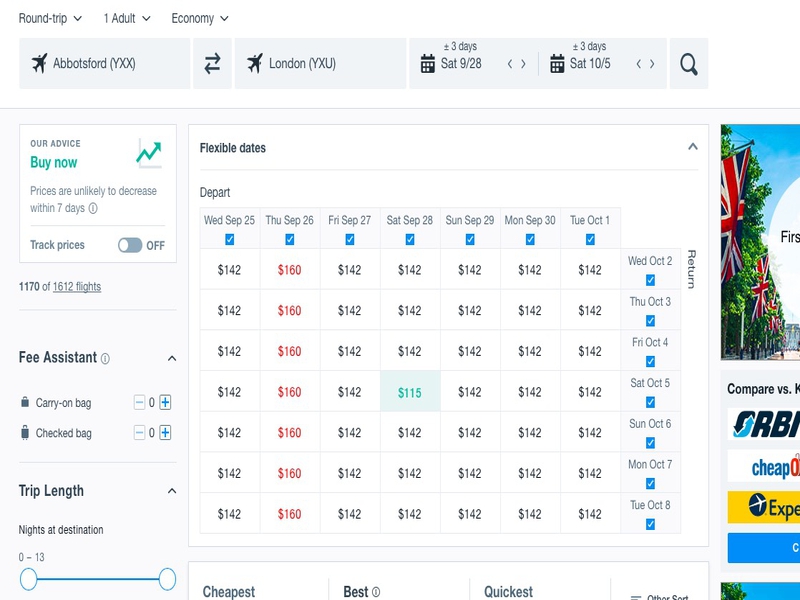Click the blue compare button below Expedia

point(764,548)
